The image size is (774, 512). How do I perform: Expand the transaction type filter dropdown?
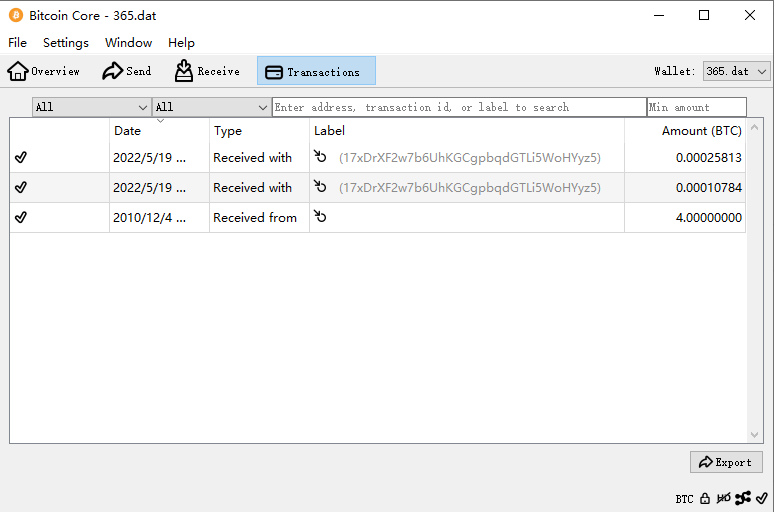click(211, 107)
